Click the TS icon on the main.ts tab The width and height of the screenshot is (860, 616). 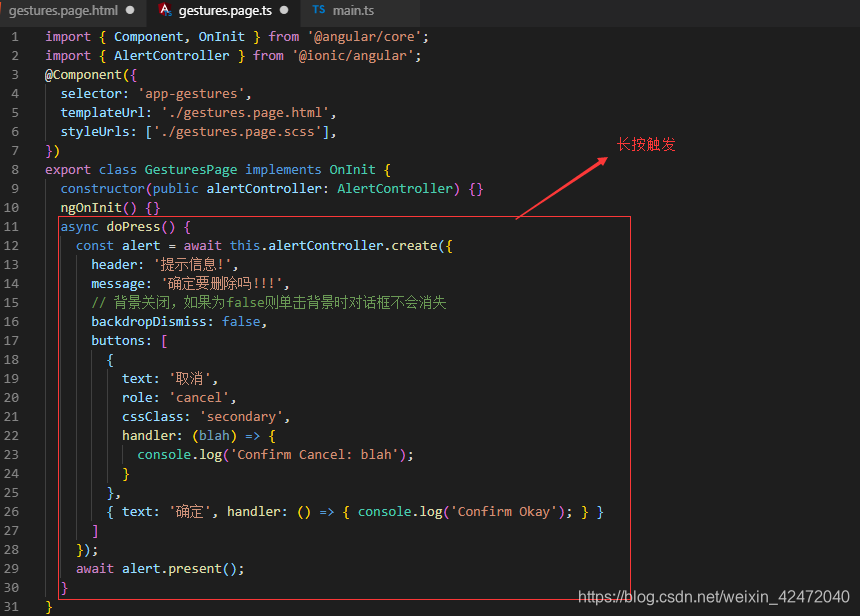point(321,13)
